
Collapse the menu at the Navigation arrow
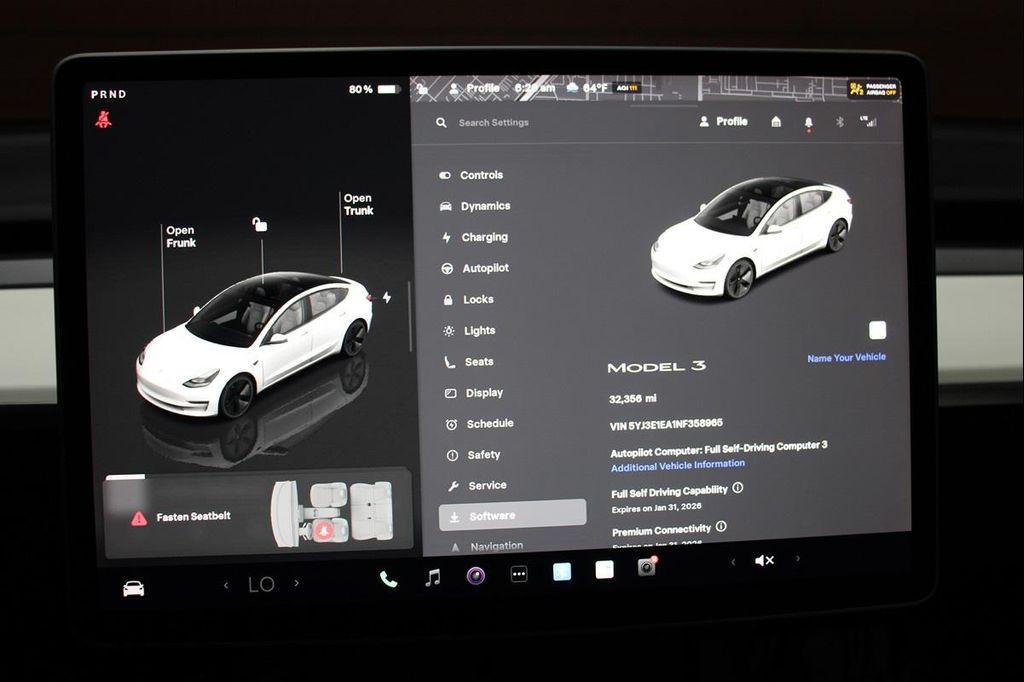pyautogui.click(x=454, y=546)
